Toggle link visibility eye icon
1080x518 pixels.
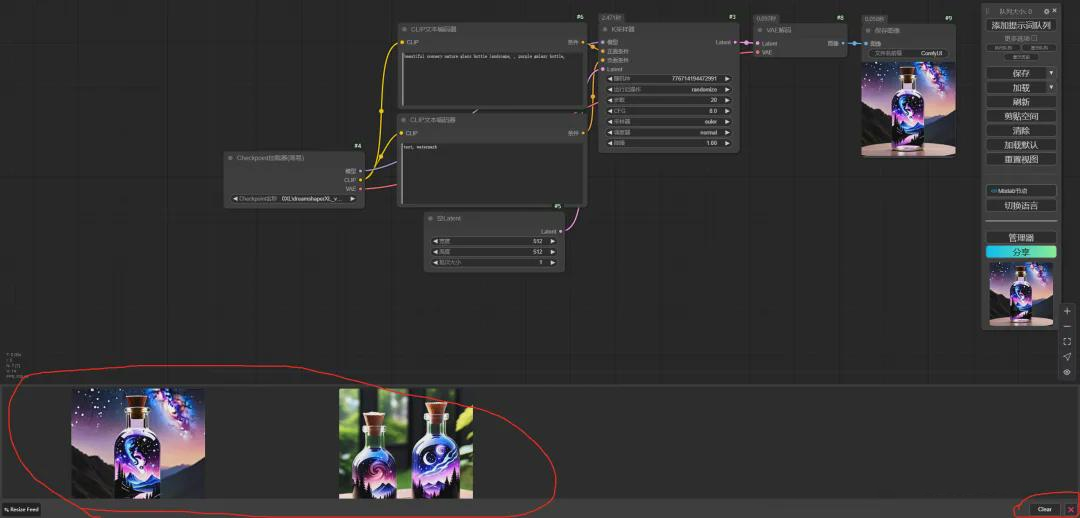coord(1067,372)
